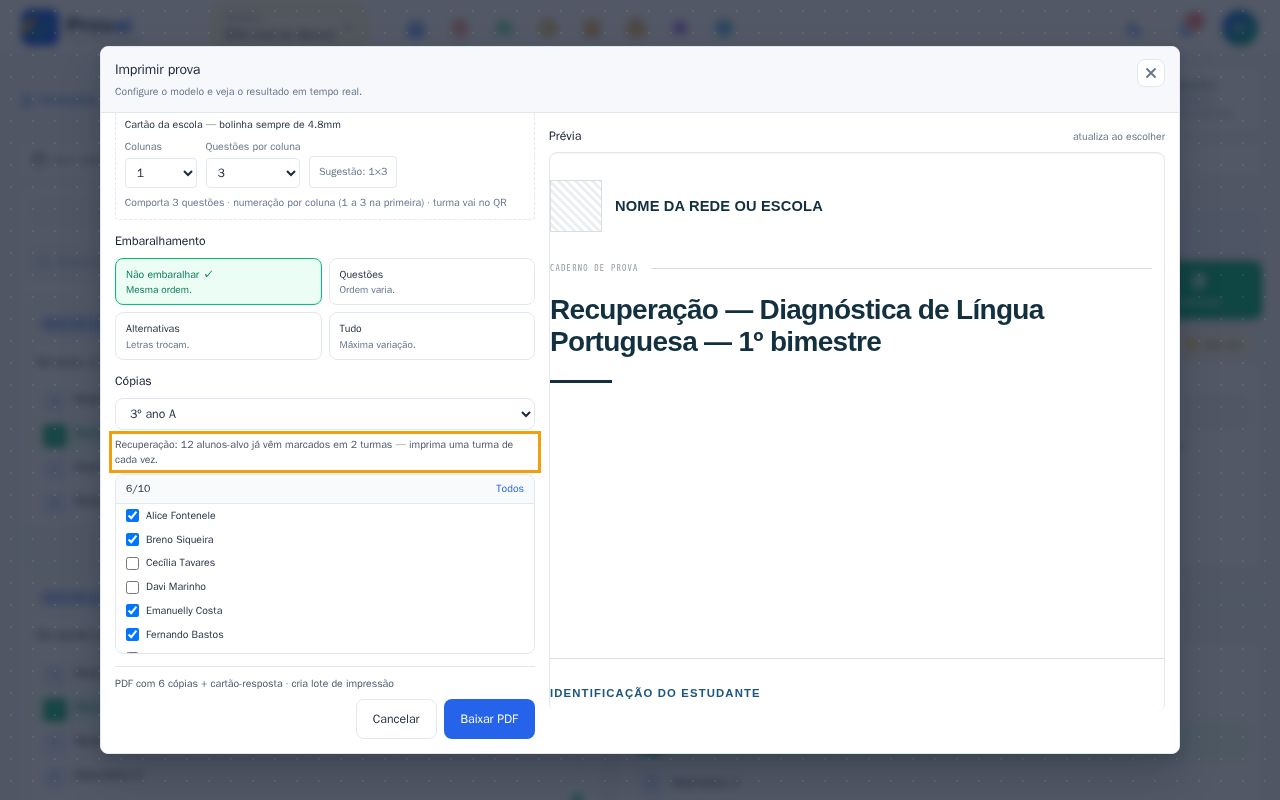Click the school logo placeholder in the preview
The image size is (1280, 800).
(576, 206)
